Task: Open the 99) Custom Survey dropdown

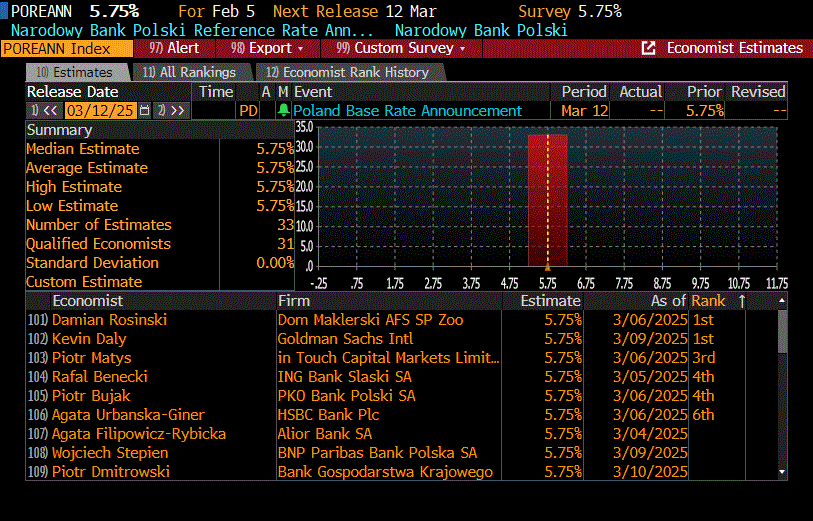Action: tap(401, 48)
